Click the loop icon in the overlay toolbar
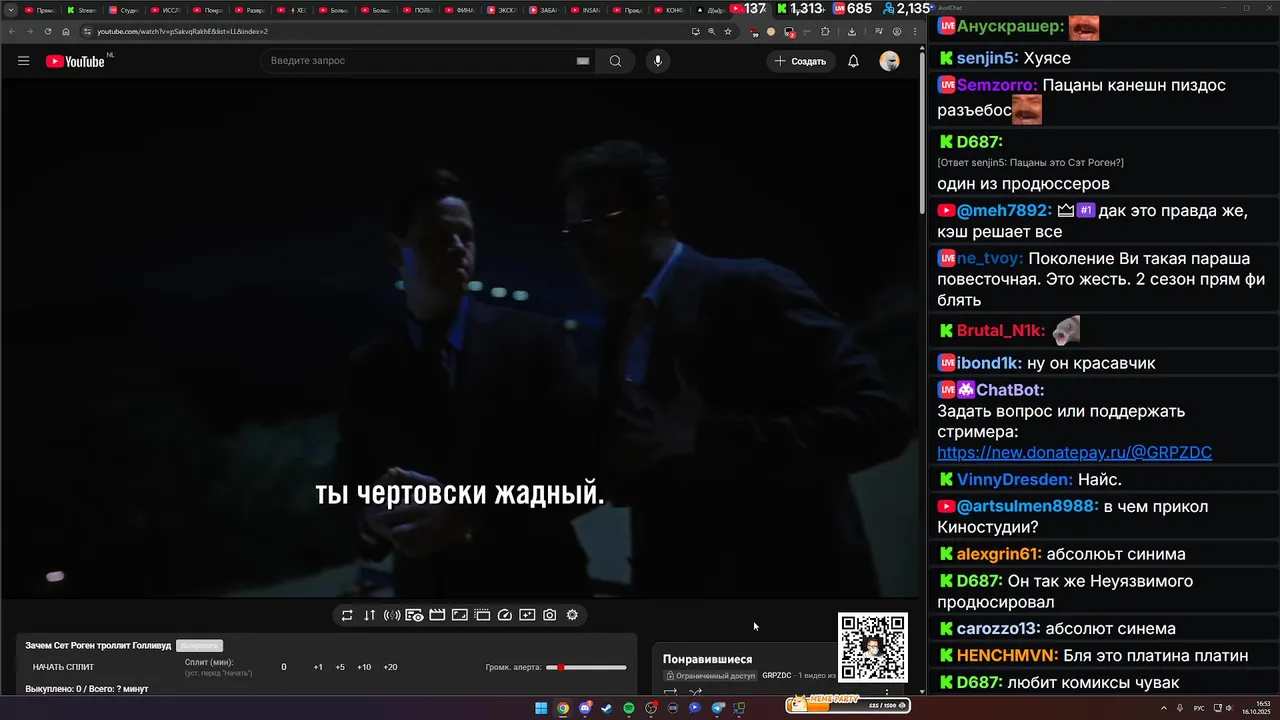 coord(347,615)
